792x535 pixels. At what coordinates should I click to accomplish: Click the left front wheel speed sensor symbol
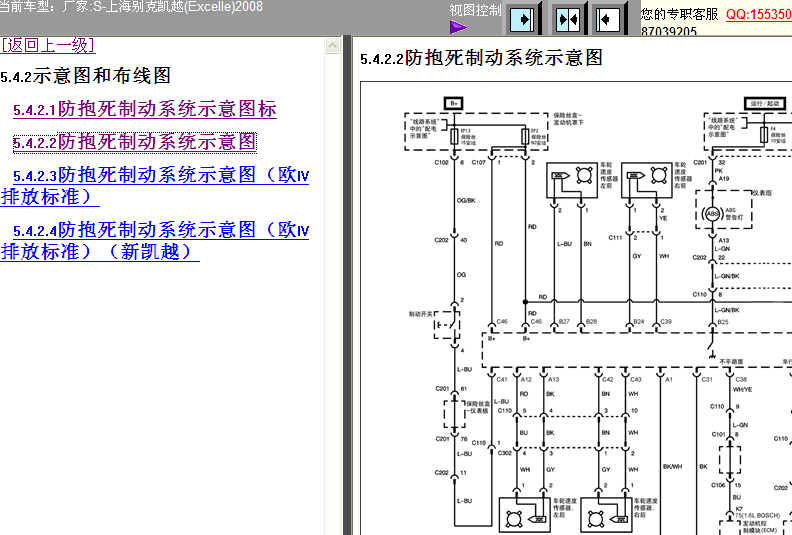pos(572,179)
